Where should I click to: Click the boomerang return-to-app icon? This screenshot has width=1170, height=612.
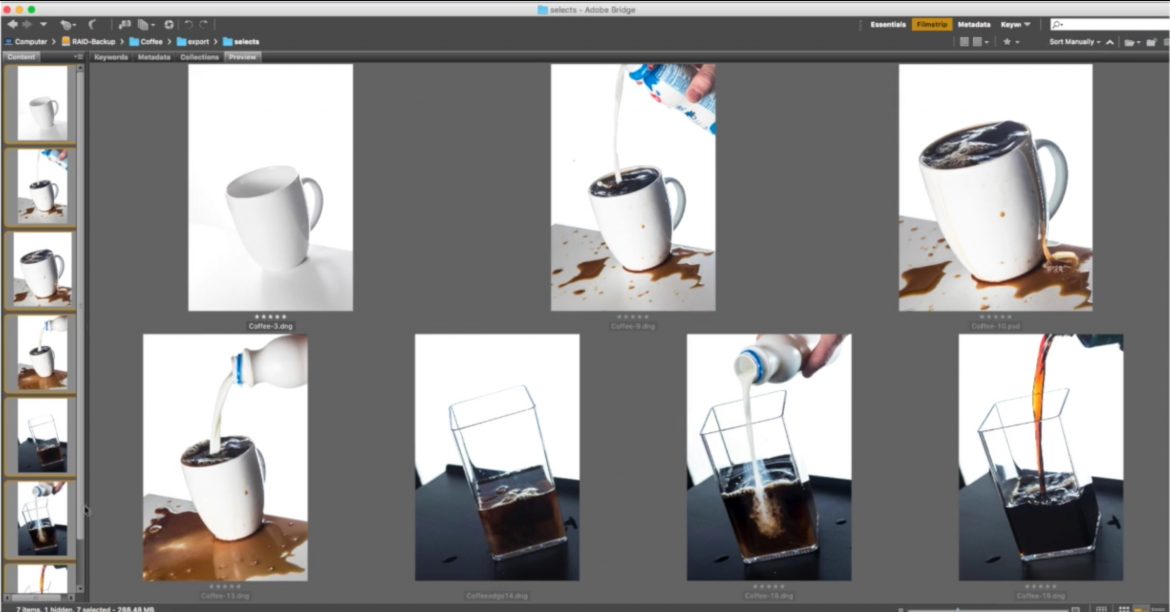click(x=93, y=25)
